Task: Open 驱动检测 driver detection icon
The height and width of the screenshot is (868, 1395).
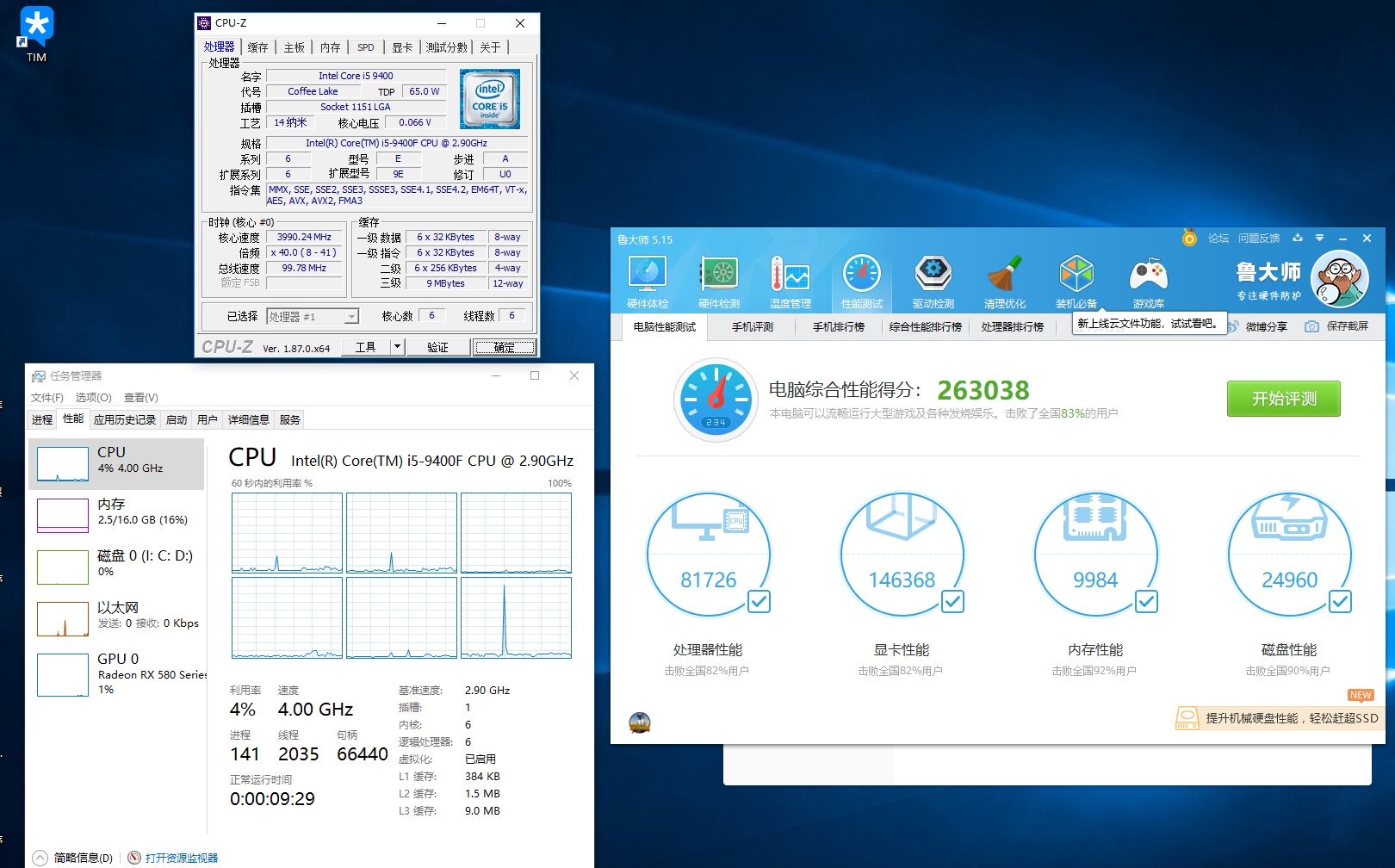Action: [933, 282]
